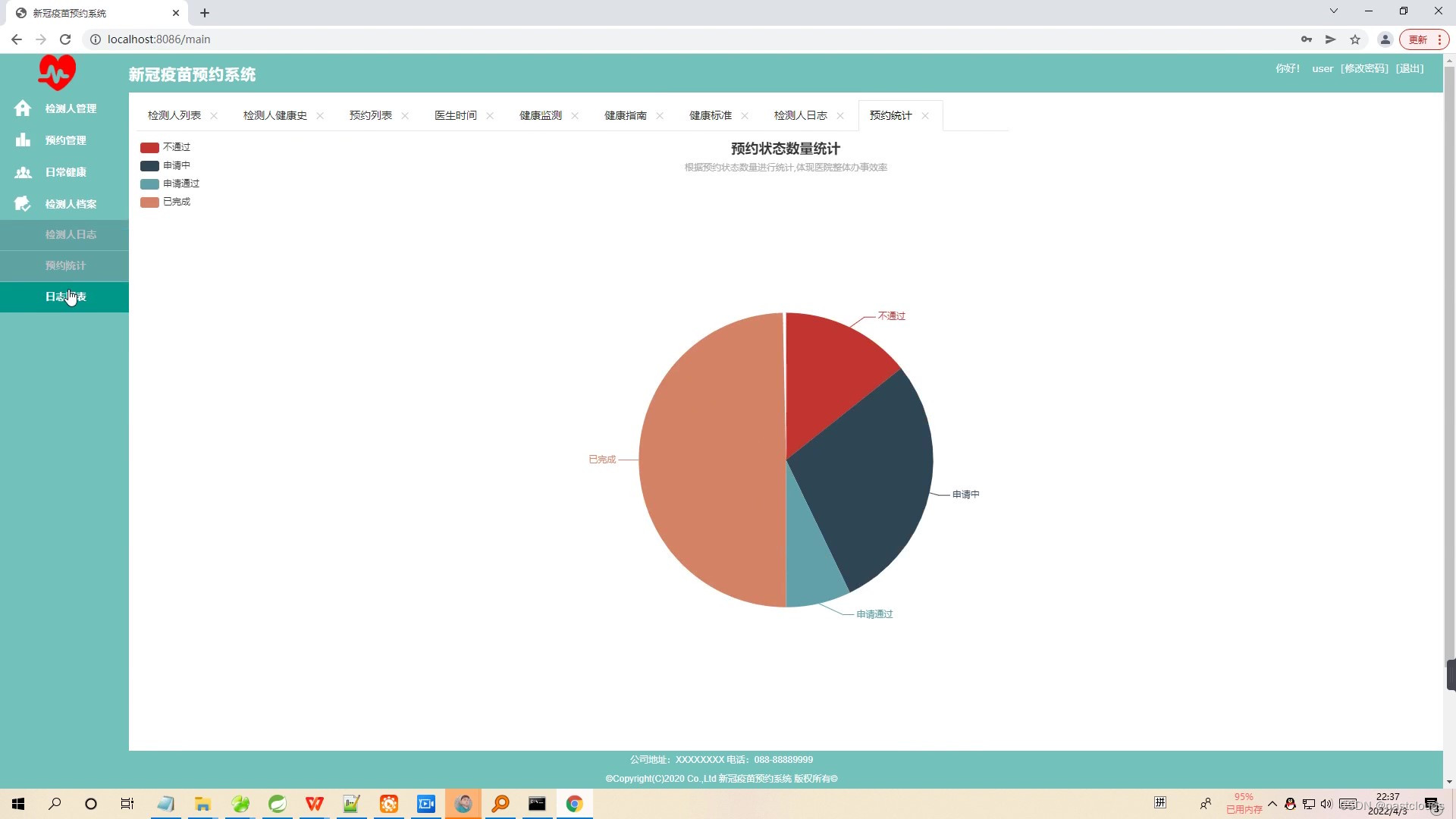Image resolution: width=1456 pixels, height=819 pixels.
Task: Click the 退出 logout link
Action: point(1410,69)
